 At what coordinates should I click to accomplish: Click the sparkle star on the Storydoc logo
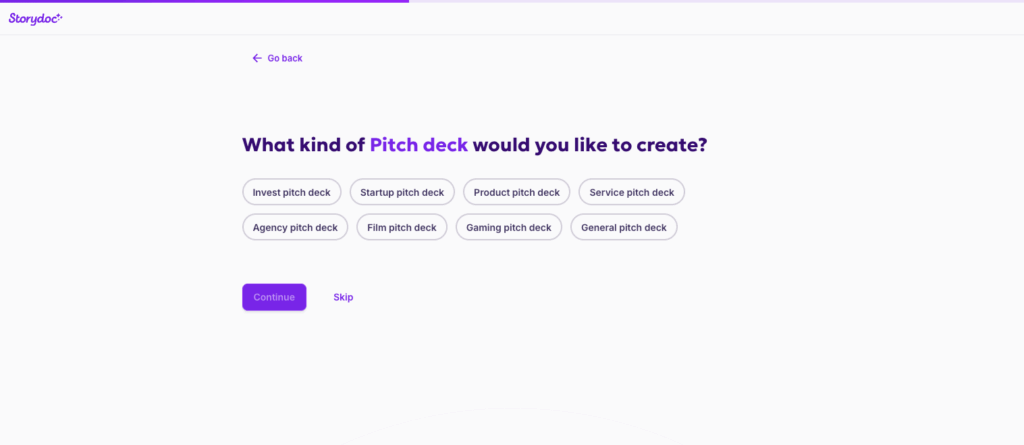pos(60,15)
